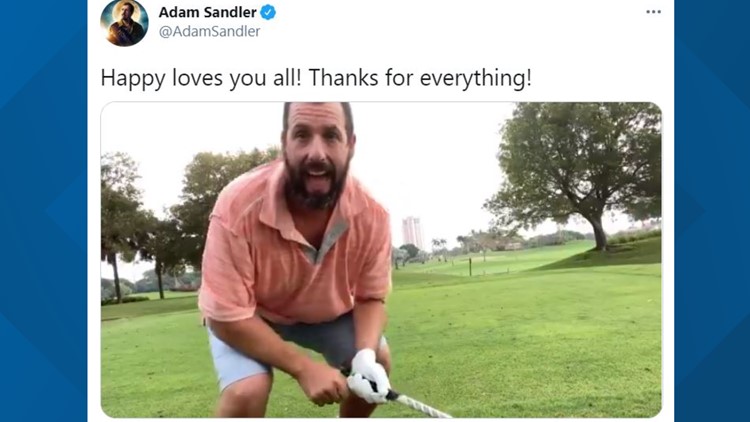This screenshot has height=422, width=750.
Task: Open the tweet's three-dot more menu
Action: click(x=653, y=12)
